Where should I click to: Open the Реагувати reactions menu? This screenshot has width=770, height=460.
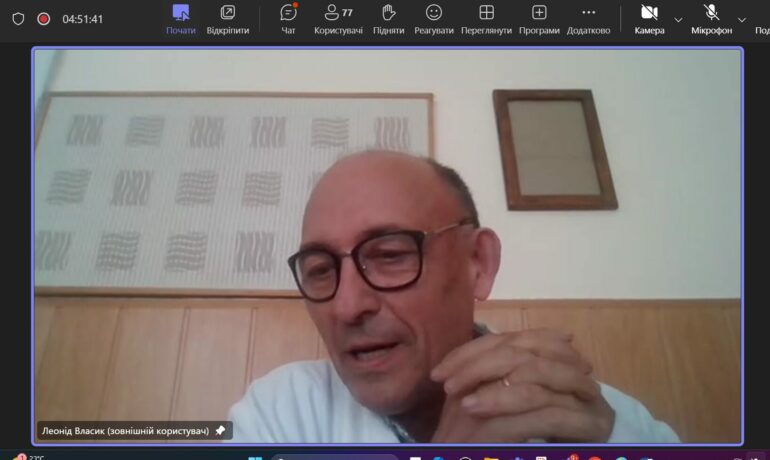pos(434,18)
